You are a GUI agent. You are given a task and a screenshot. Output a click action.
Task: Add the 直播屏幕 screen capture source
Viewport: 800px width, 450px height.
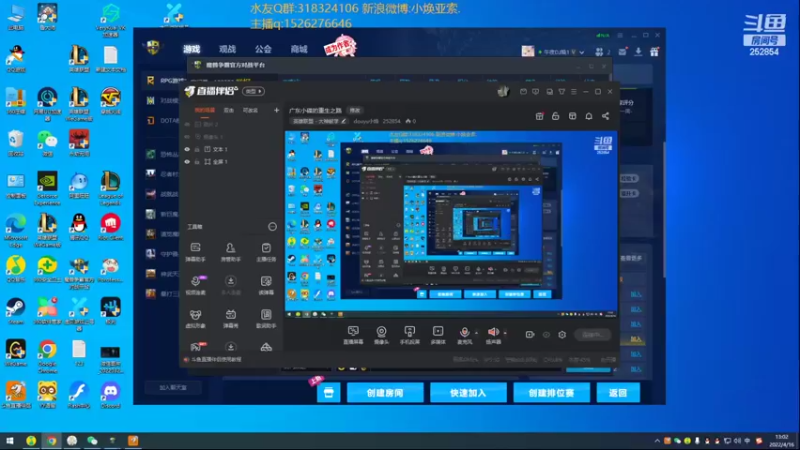[353, 335]
